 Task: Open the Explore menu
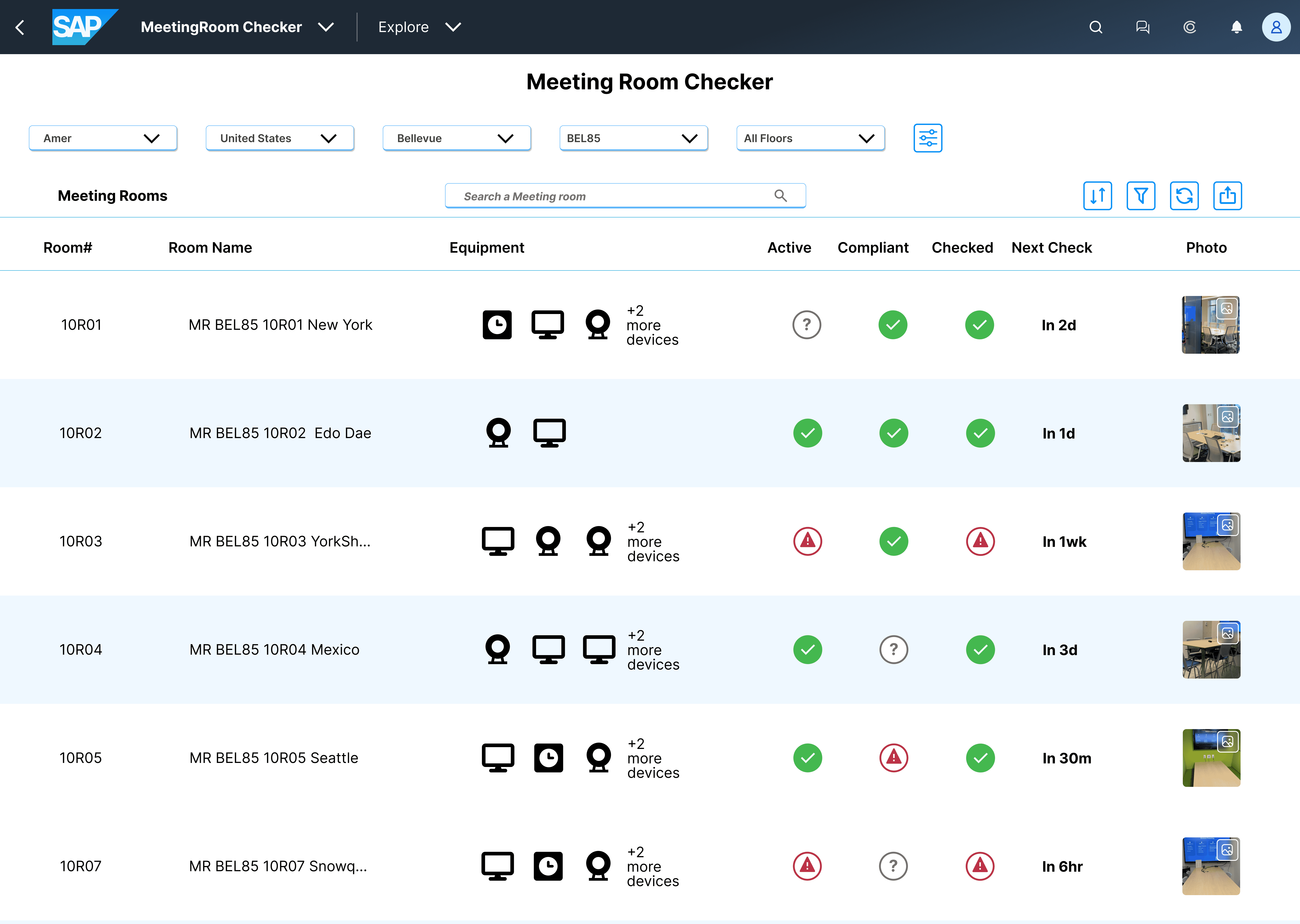(420, 27)
